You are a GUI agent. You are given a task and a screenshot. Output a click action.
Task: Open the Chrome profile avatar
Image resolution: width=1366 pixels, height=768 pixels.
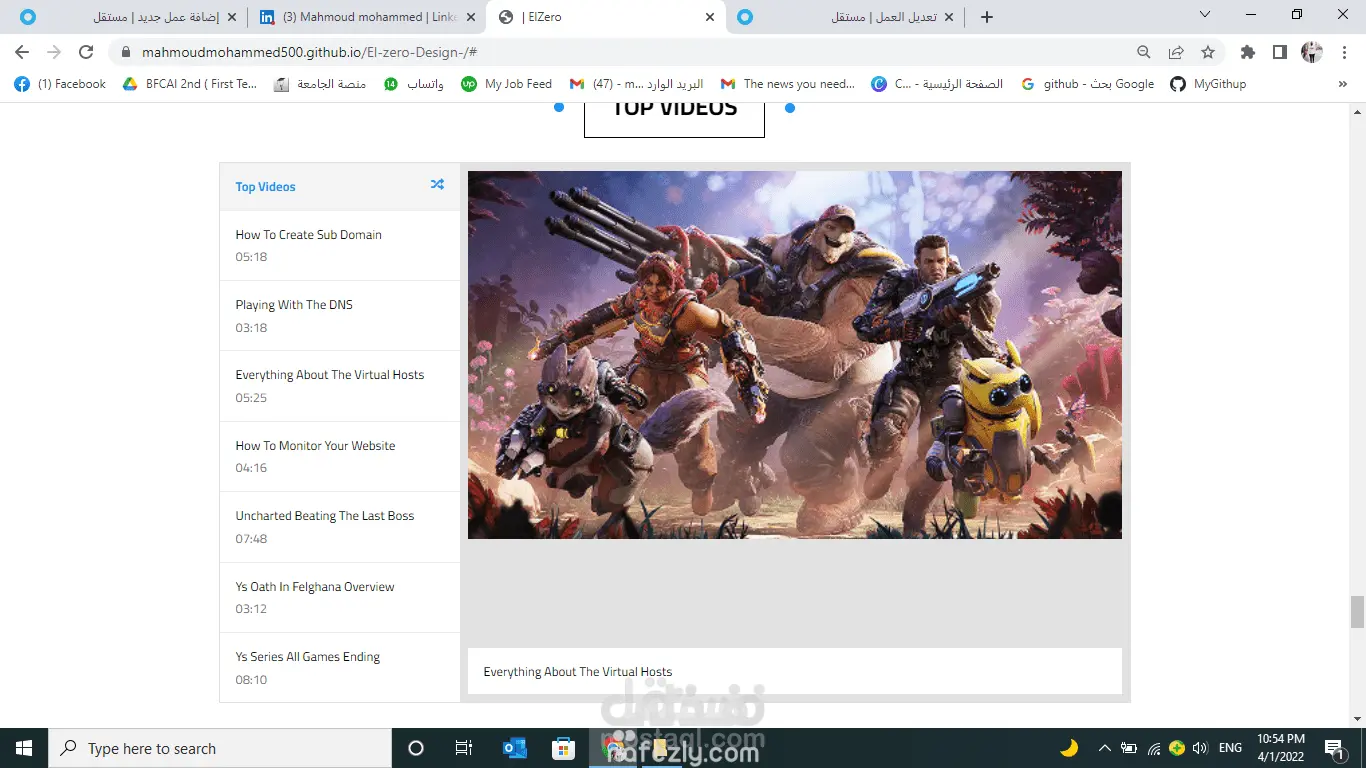[1311, 52]
